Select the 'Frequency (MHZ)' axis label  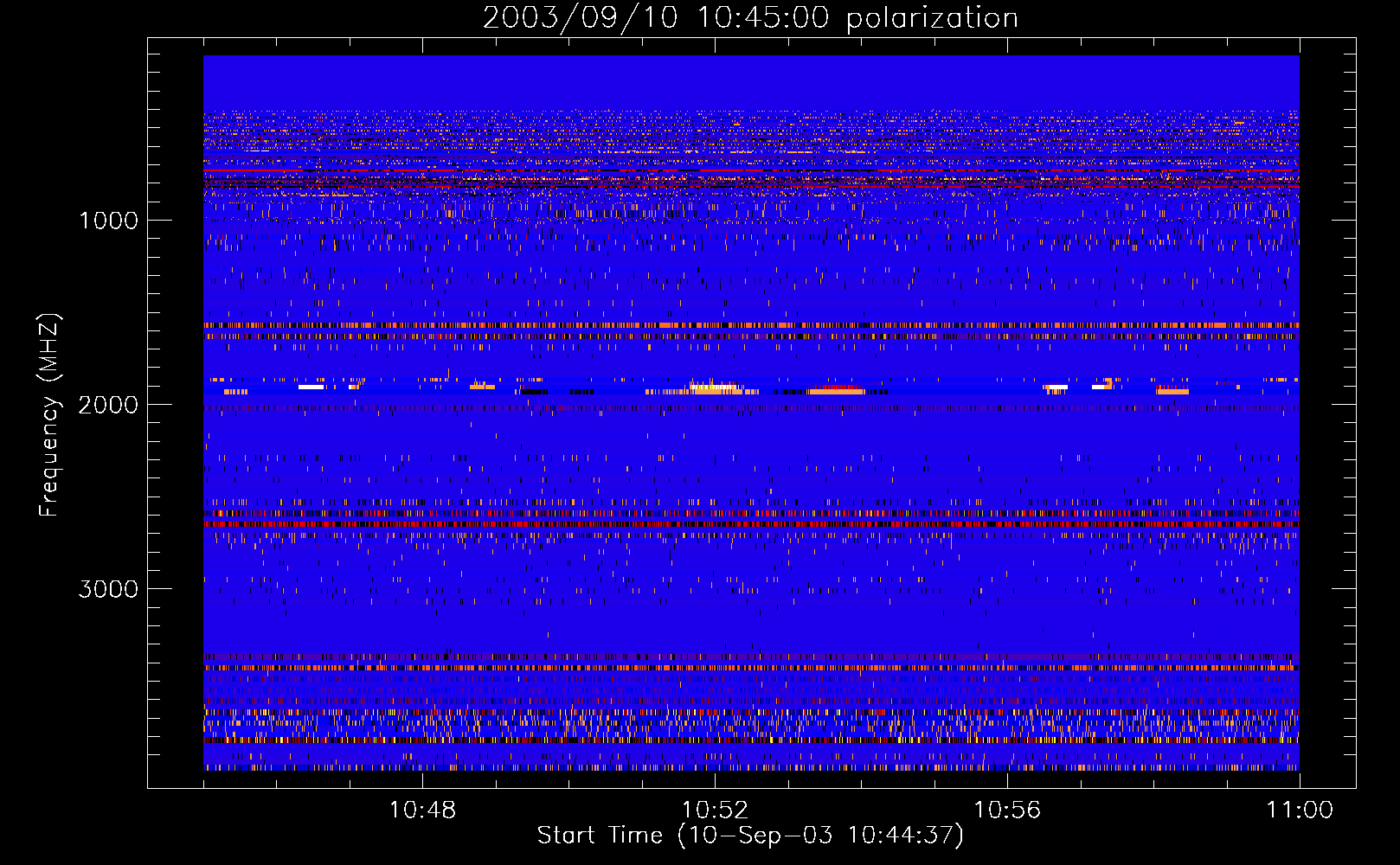point(50,415)
